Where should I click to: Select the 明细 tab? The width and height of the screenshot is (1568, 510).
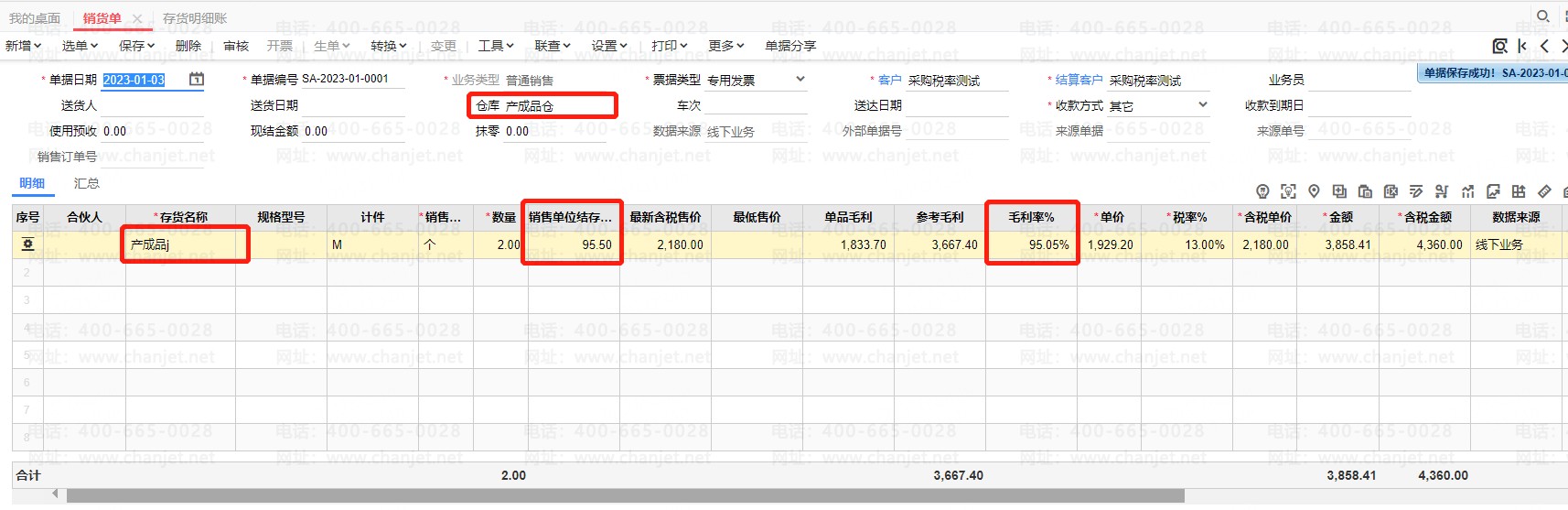point(32,183)
